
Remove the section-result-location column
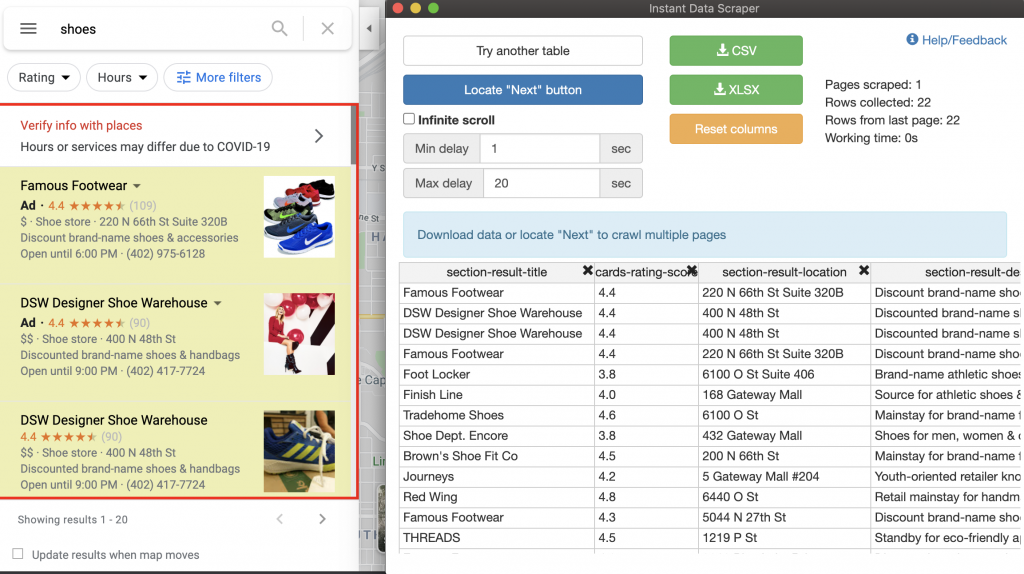click(863, 271)
